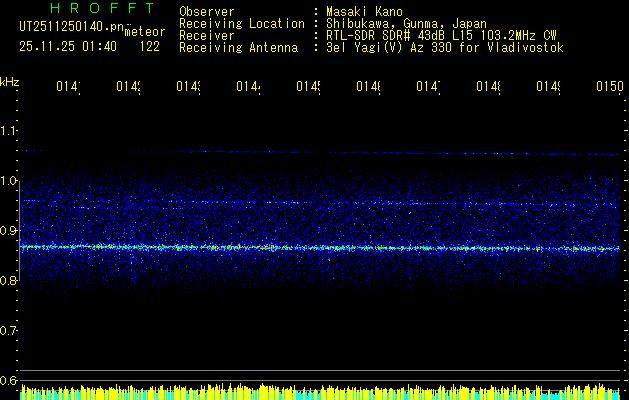Click RTL-SDR SDR# 43dB receiver details
Viewport: 629px width, 400px height.
pos(442,36)
